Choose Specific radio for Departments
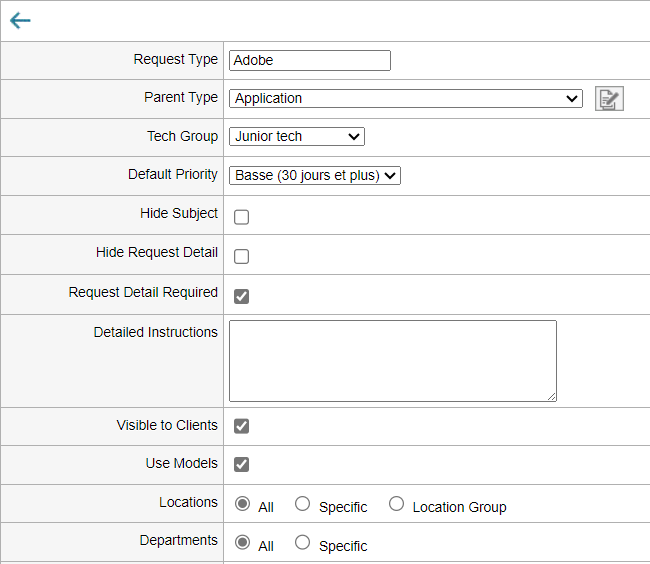 pyautogui.click(x=302, y=542)
